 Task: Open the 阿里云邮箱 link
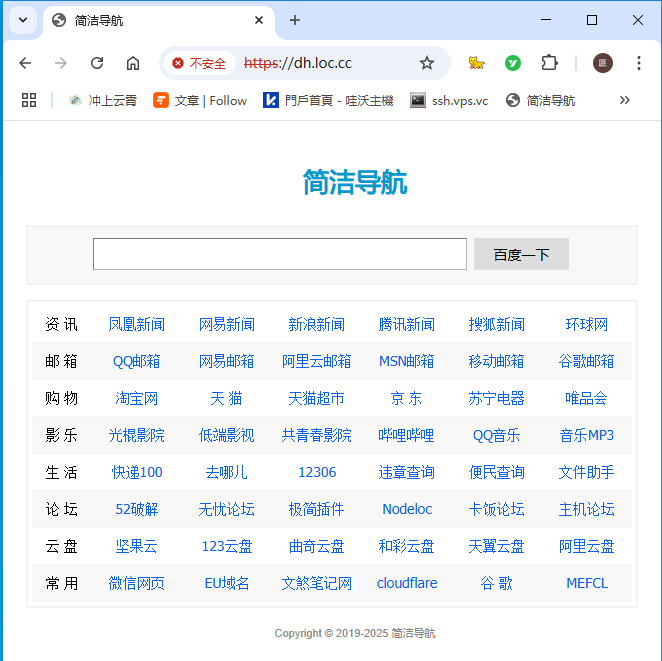click(317, 361)
